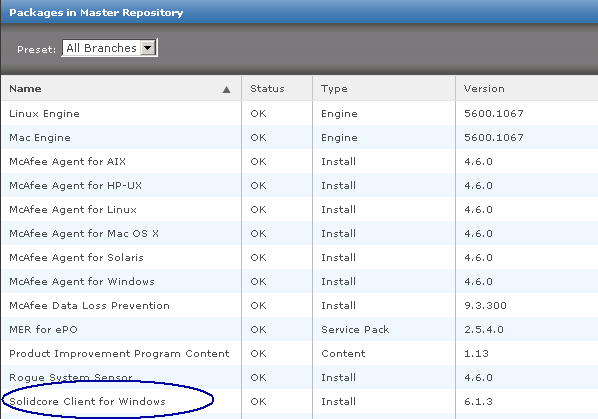
Task: Select McAfee Data Loss Prevention package
Action: coord(299,305)
